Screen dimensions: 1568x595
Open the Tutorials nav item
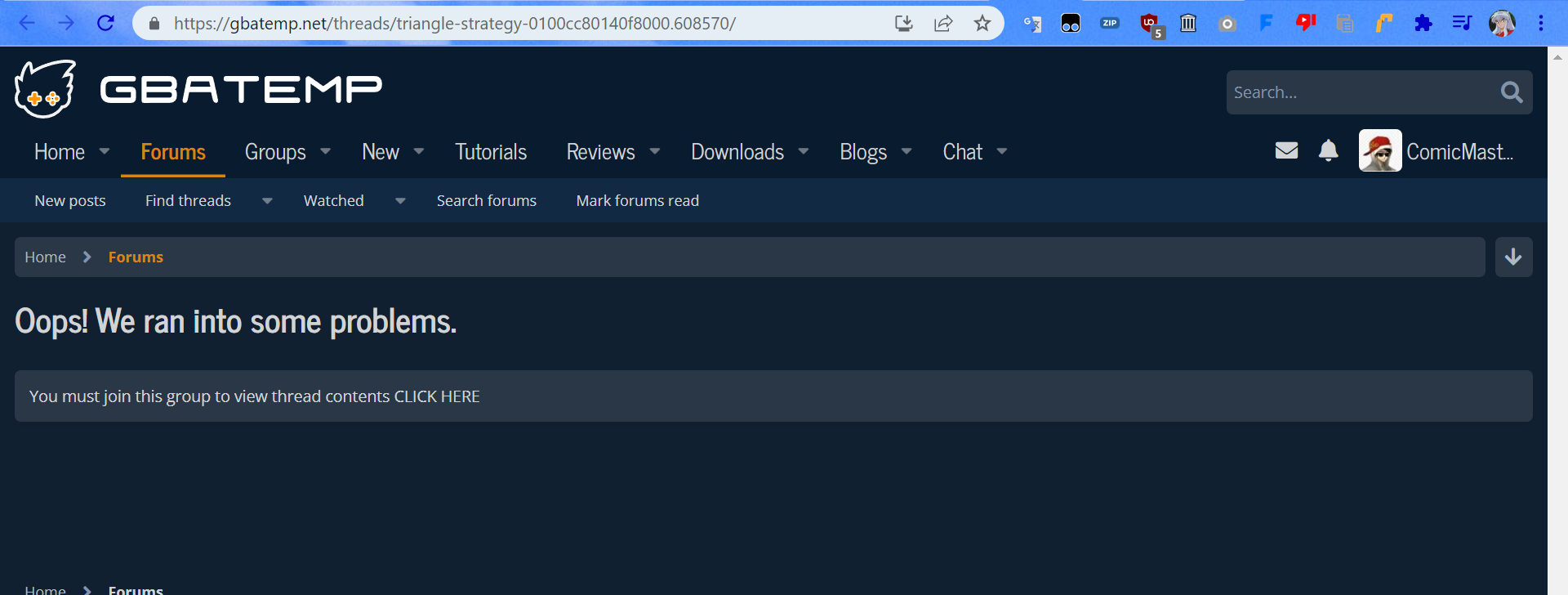point(491,152)
